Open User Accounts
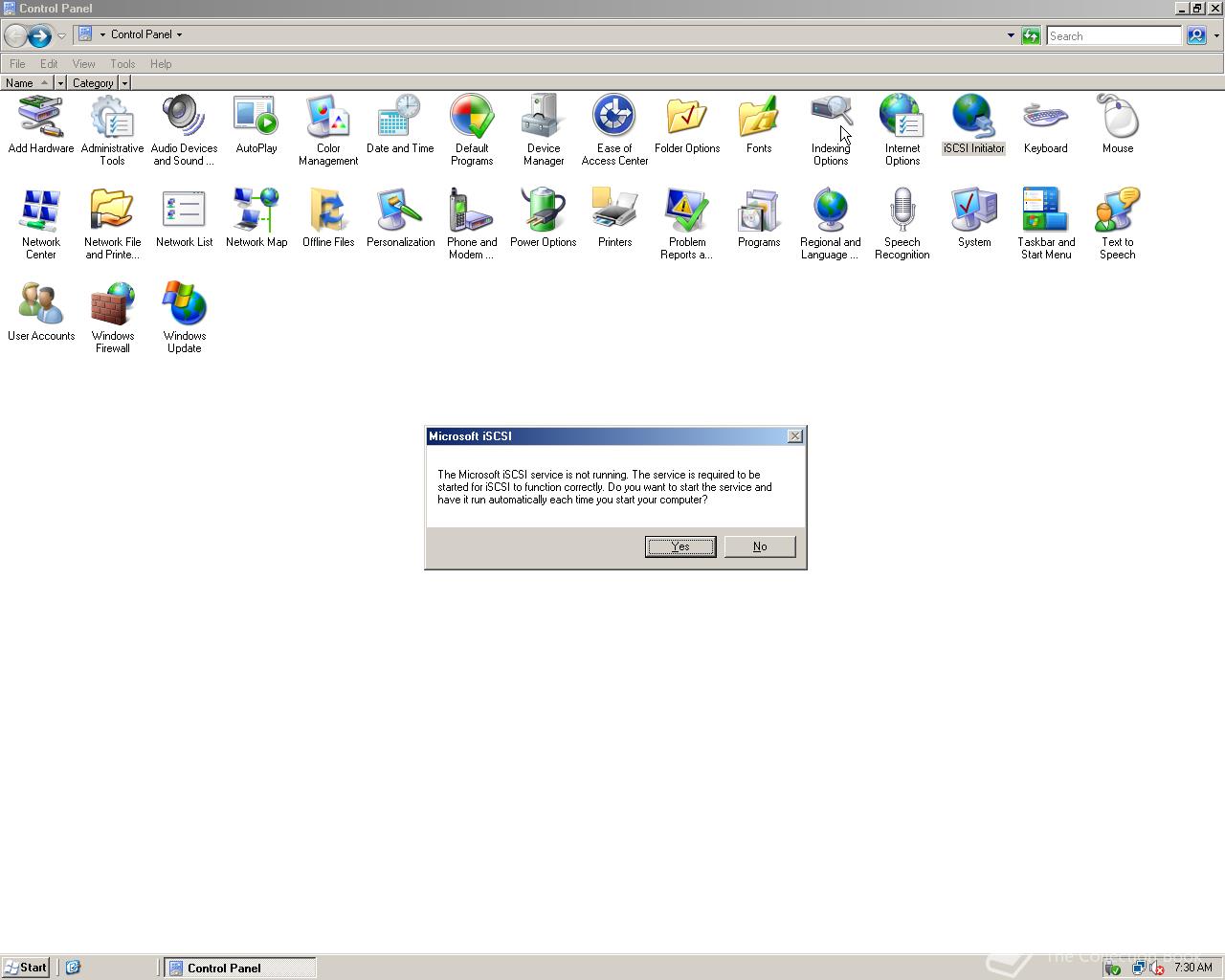 tap(41, 312)
